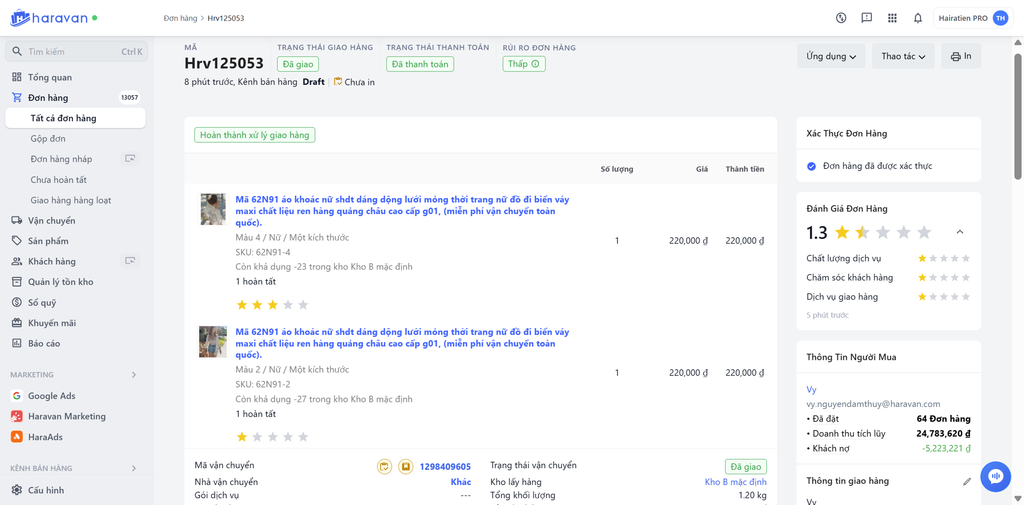Image resolution: width=1024 pixels, height=505 pixels.
Task: Collapse the order rating panel
Action: (960, 232)
